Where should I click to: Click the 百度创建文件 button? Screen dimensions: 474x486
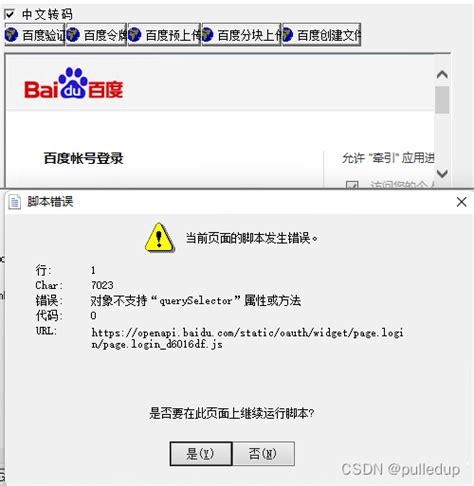click(x=322, y=35)
